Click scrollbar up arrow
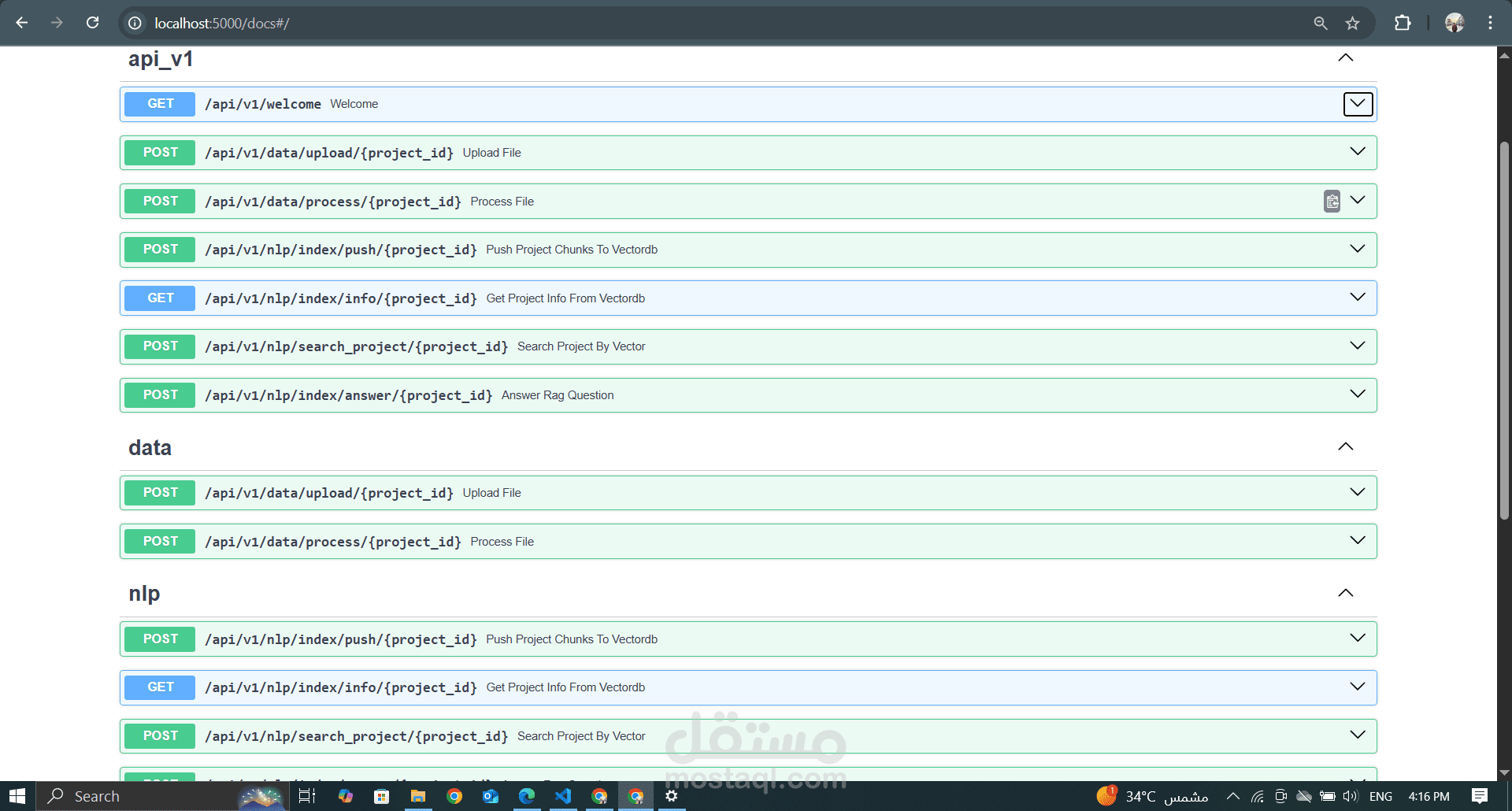This screenshot has height=811, width=1512. 1504,55
